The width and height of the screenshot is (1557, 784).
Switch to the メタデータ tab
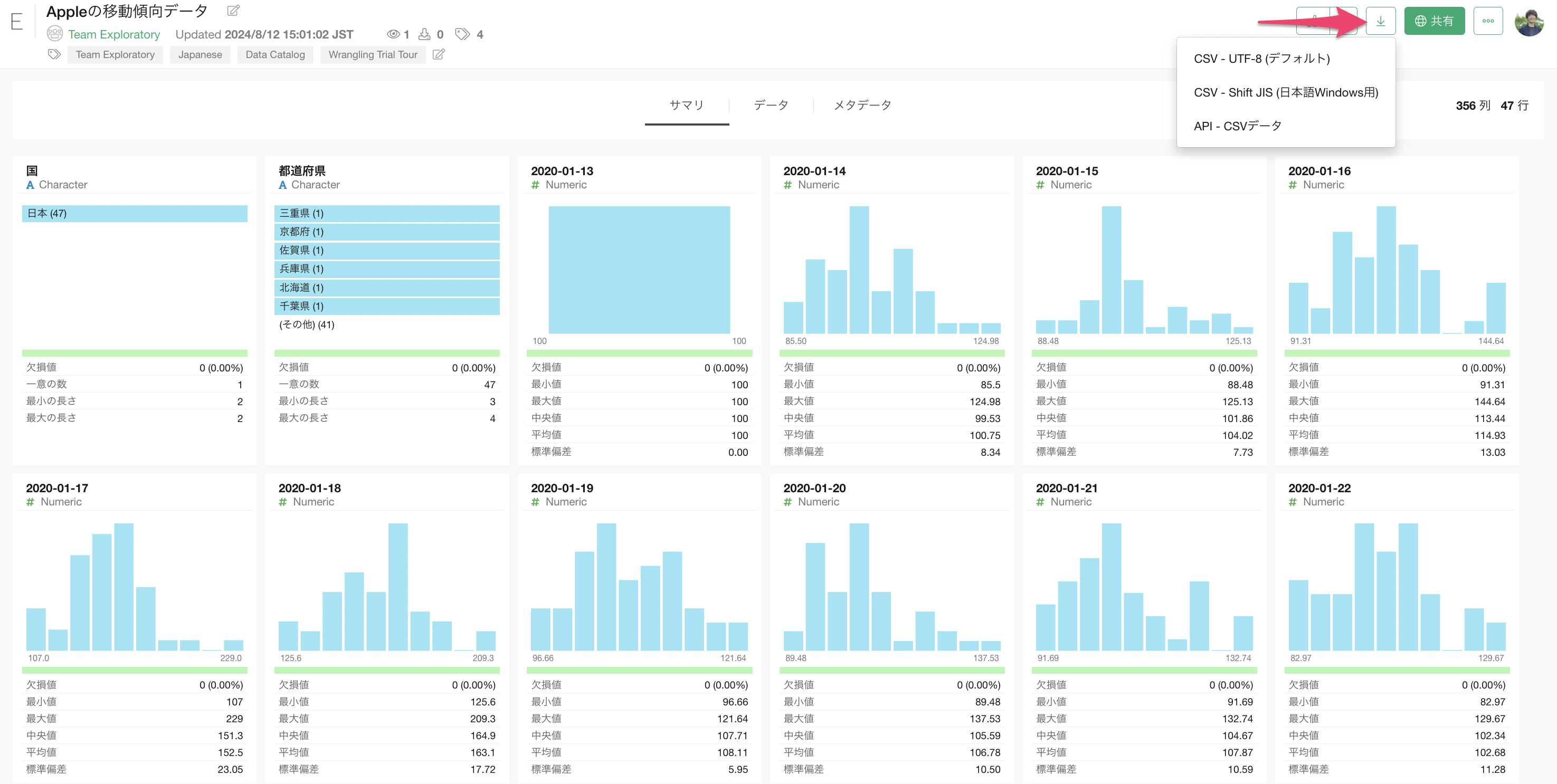[x=862, y=105]
